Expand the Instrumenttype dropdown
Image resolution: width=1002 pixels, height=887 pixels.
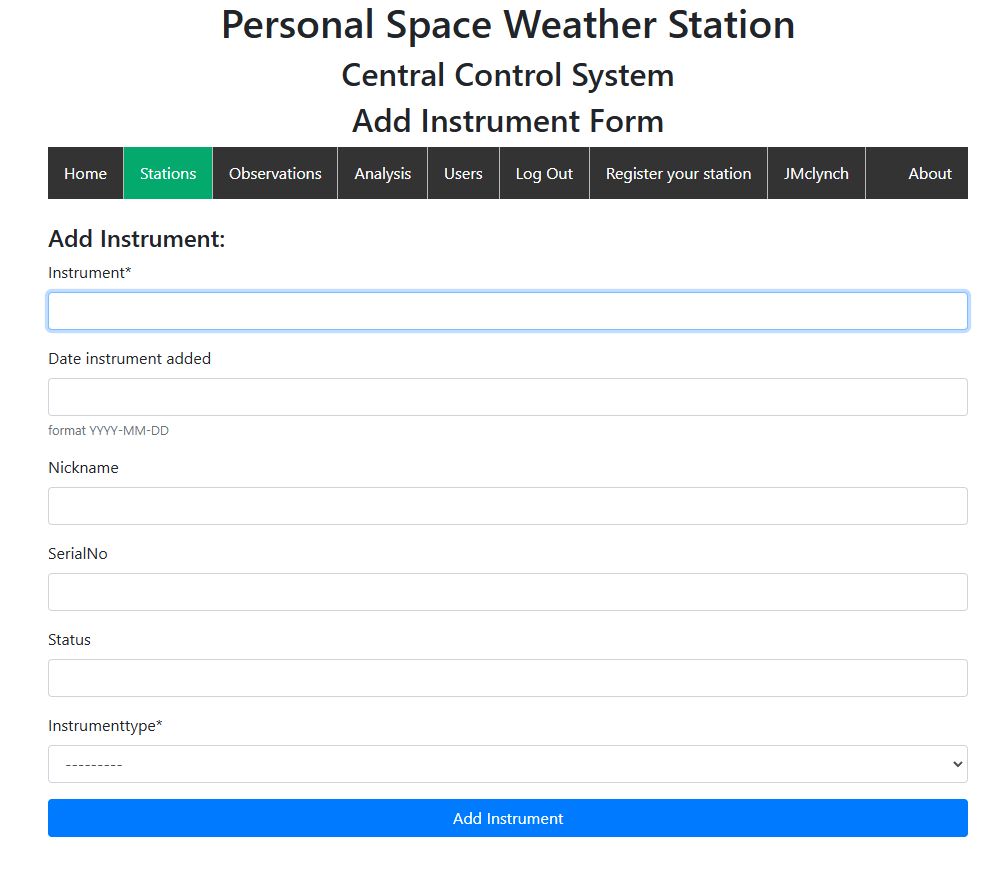tap(507, 764)
